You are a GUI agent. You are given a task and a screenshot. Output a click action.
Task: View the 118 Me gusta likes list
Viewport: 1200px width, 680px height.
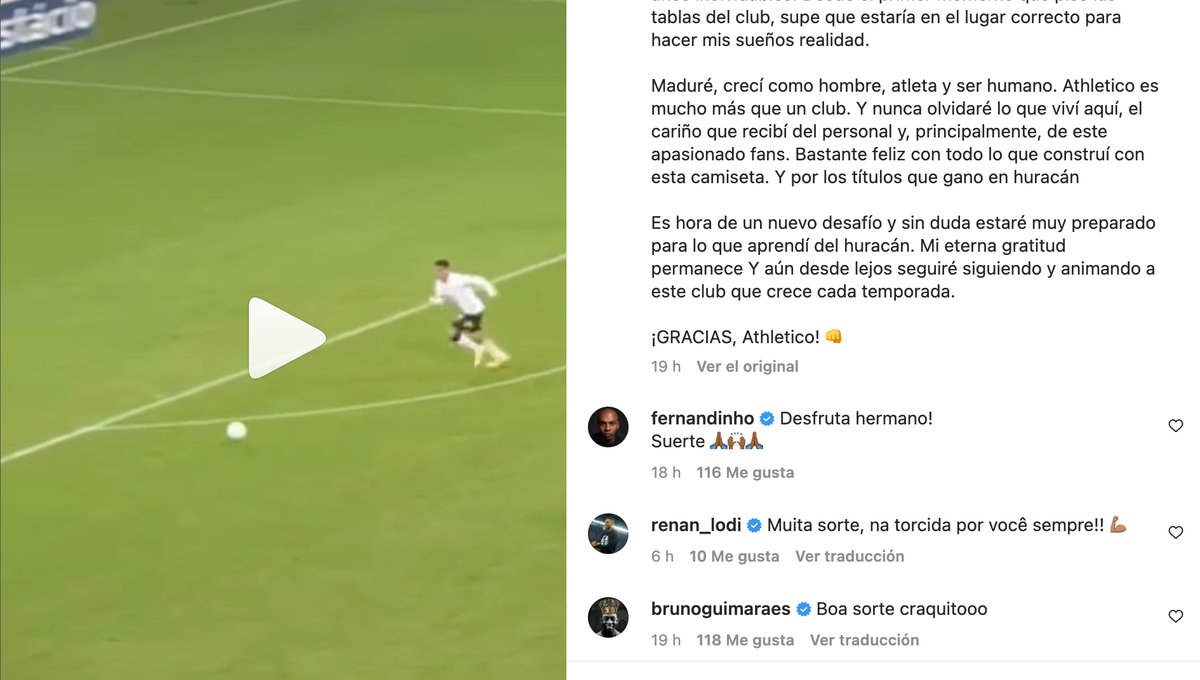pyautogui.click(x=745, y=640)
